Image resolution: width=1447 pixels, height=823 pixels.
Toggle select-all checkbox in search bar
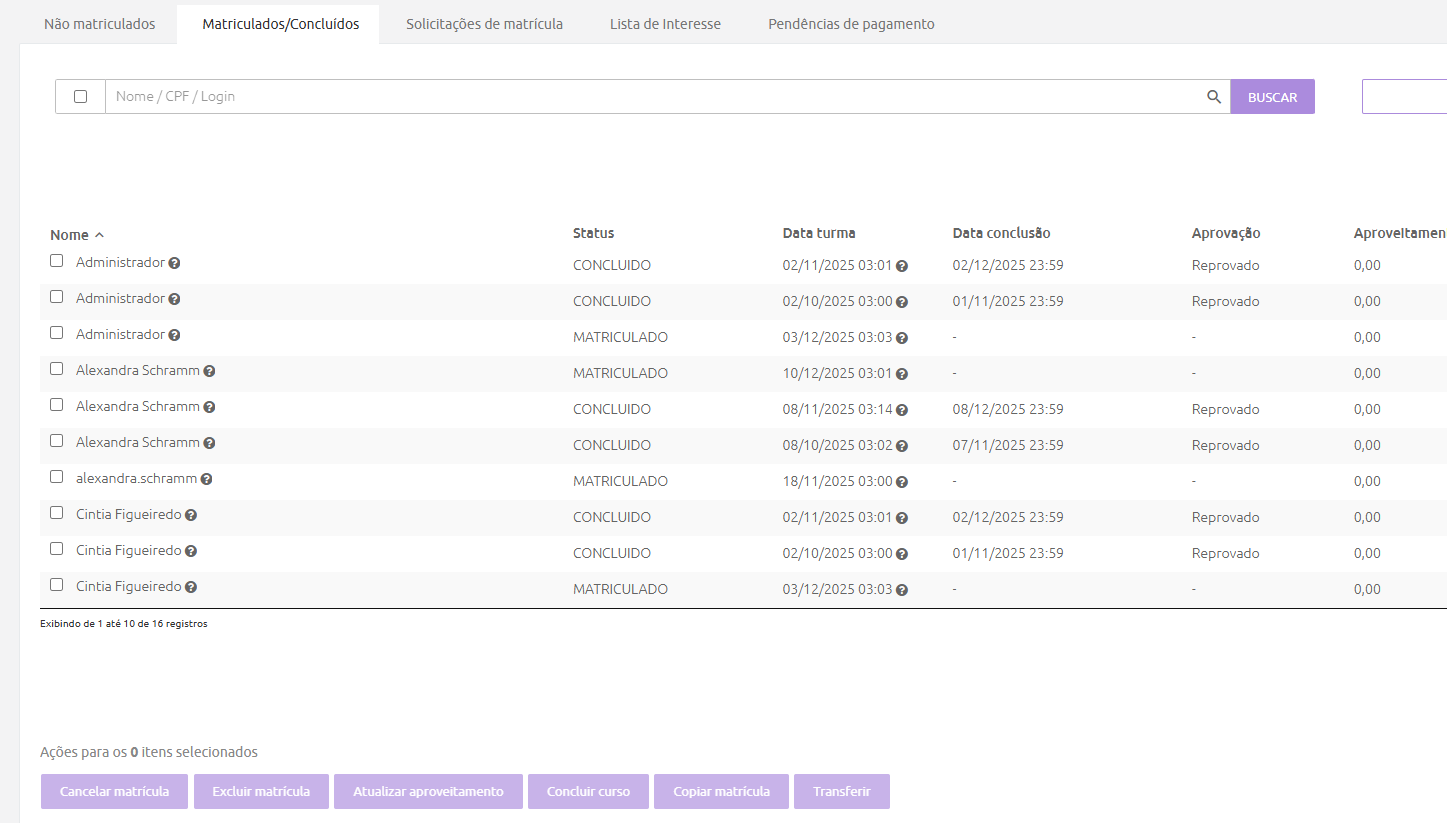point(81,97)
